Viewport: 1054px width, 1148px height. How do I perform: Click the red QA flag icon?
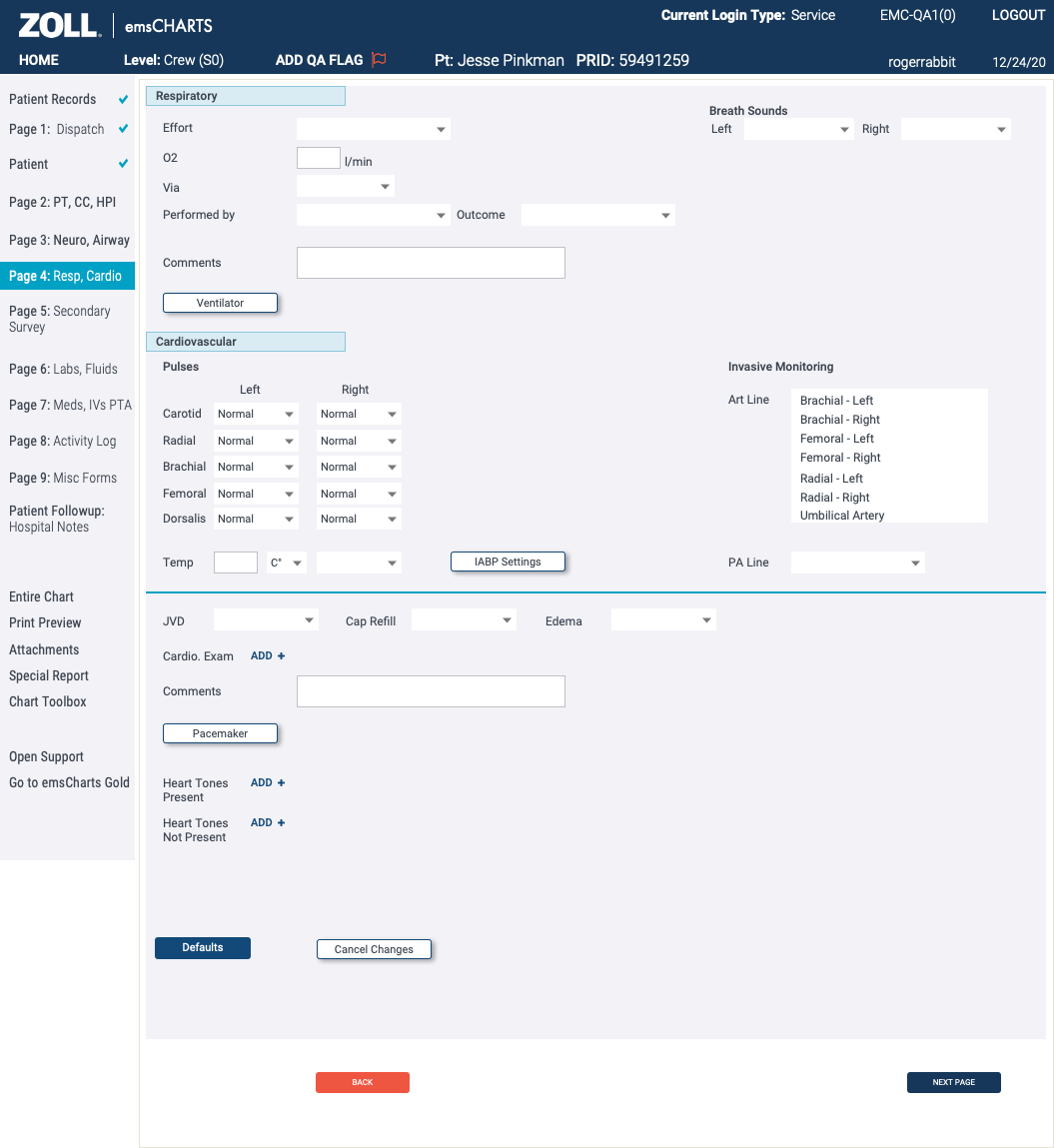379,60
